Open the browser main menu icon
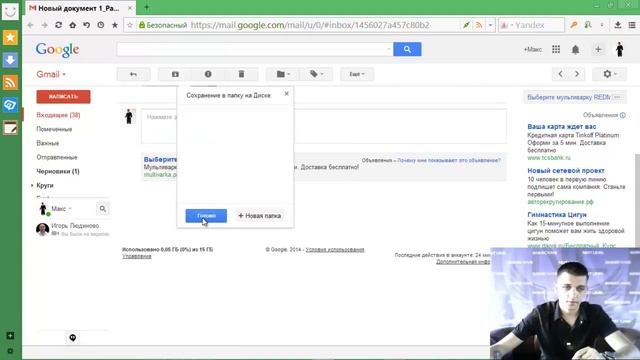This screenshot has height=360, width=640. tap(632, 25)
